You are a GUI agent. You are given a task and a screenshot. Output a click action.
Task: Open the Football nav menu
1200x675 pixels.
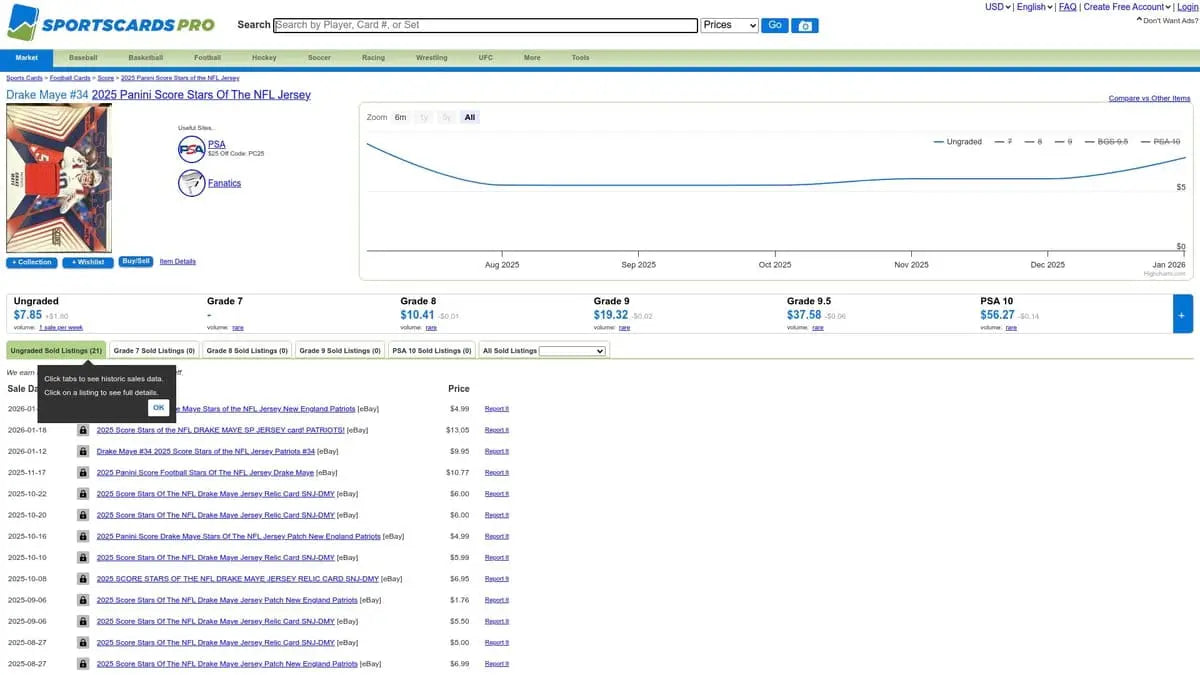pos(207,58)
